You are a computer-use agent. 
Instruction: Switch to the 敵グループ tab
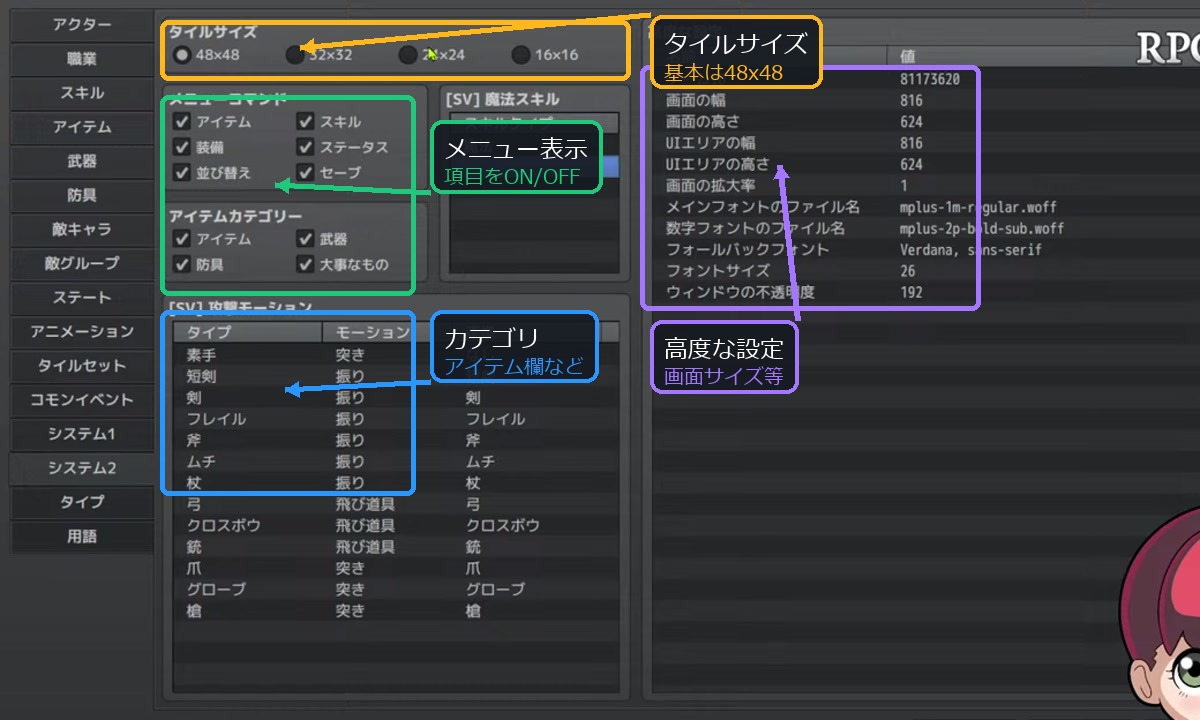coord(82,263)
